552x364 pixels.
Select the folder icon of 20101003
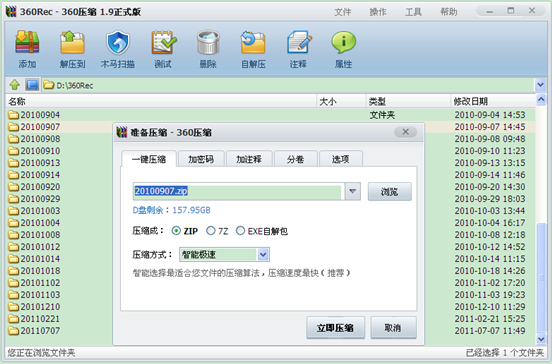(x=13, y=211)
